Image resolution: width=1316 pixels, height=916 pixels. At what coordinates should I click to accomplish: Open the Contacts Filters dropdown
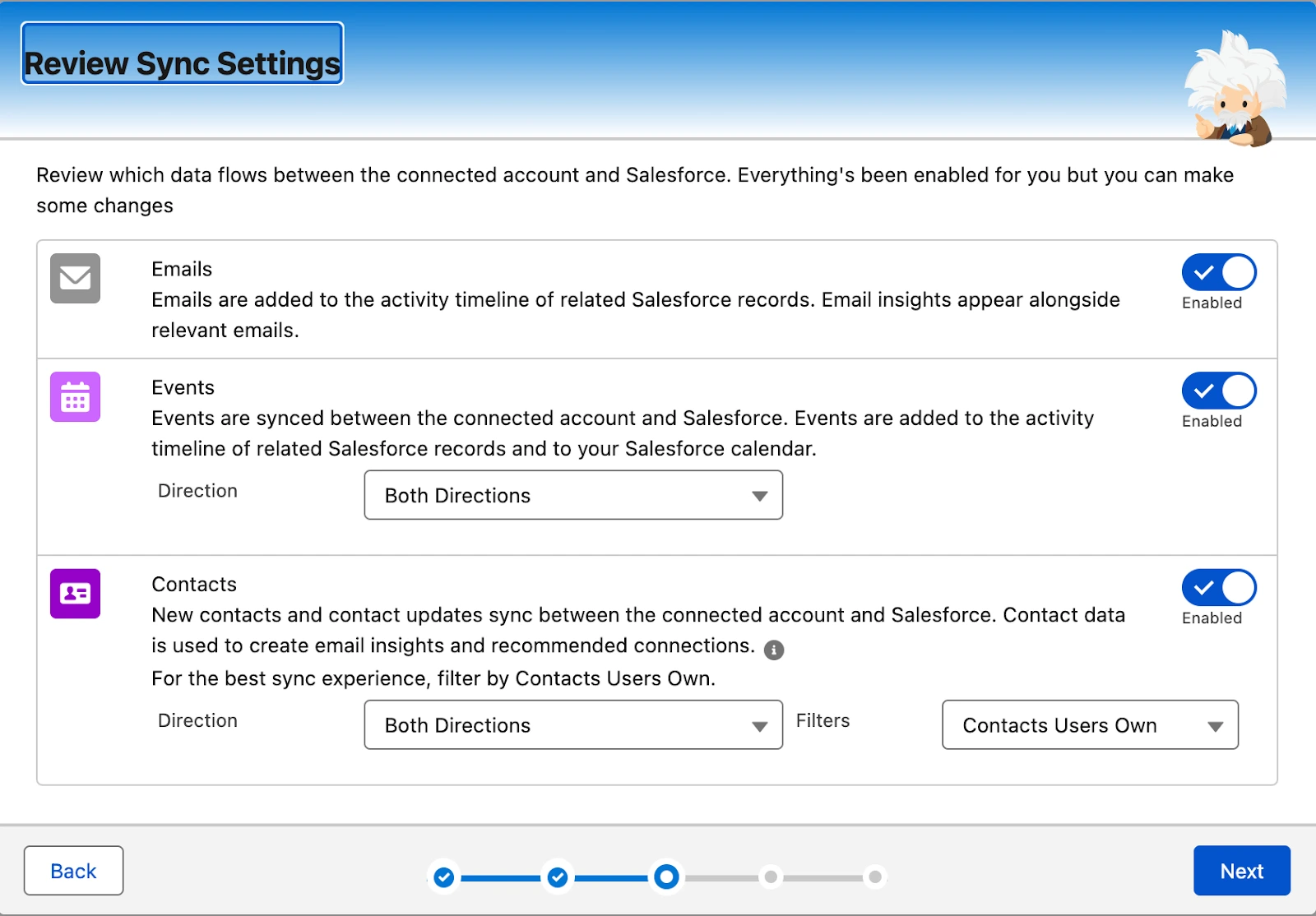pyautogui.click(x=1090, y=724)
